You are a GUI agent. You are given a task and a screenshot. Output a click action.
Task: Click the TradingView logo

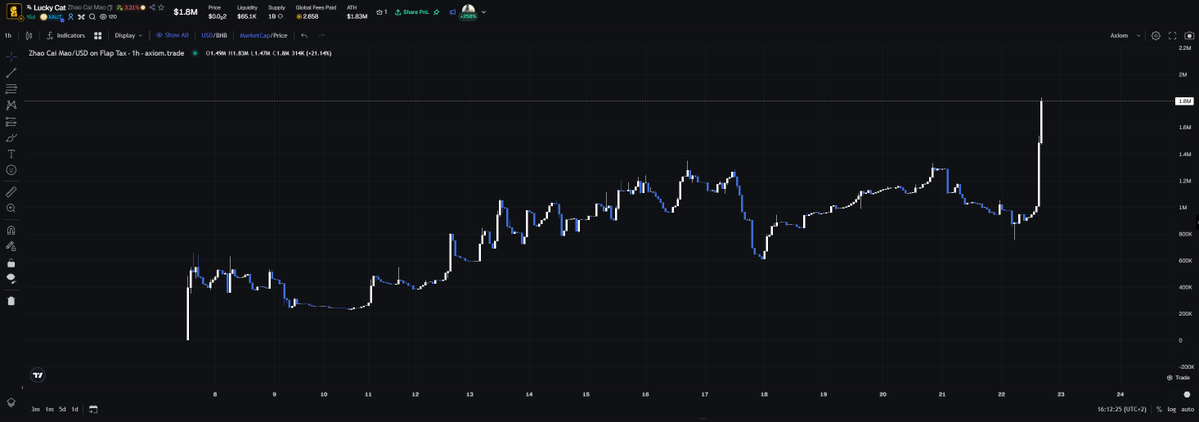[x=37, y=375]
